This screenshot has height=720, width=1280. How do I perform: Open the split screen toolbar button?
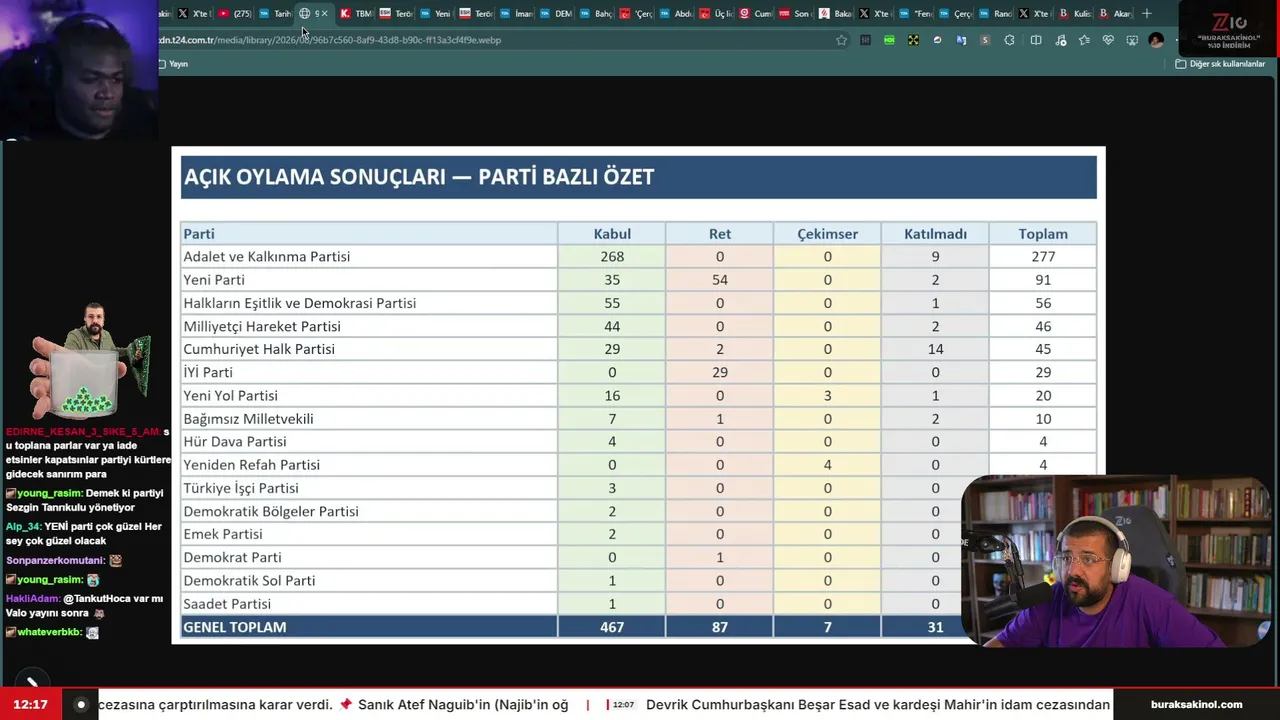(x=1036, y=40)
